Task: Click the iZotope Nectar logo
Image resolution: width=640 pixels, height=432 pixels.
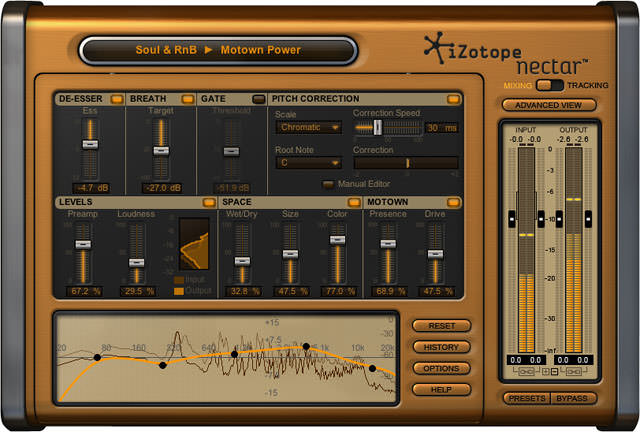Action: (x=506, y=55)
